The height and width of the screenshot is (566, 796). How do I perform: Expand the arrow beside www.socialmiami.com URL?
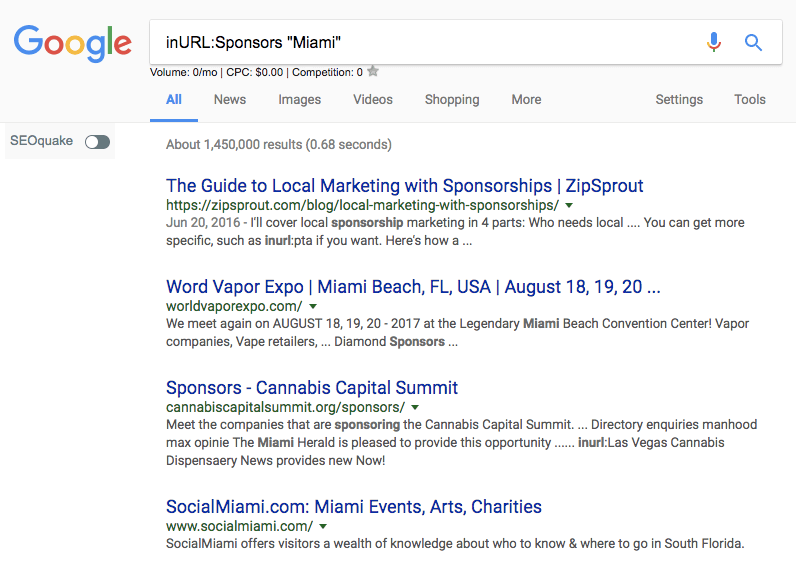[323, 526]
